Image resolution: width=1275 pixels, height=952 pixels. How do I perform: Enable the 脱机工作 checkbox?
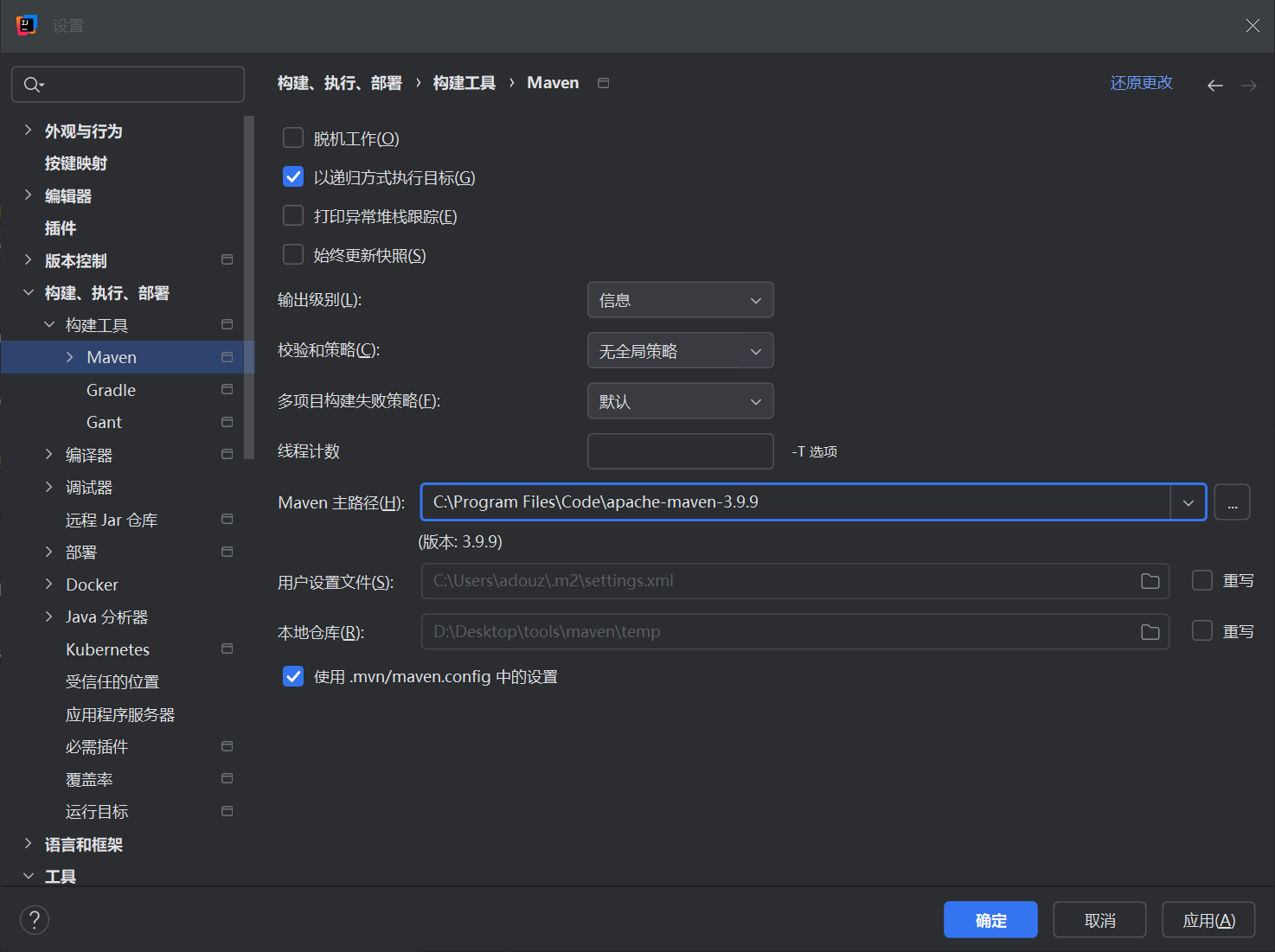coord(293,137)
